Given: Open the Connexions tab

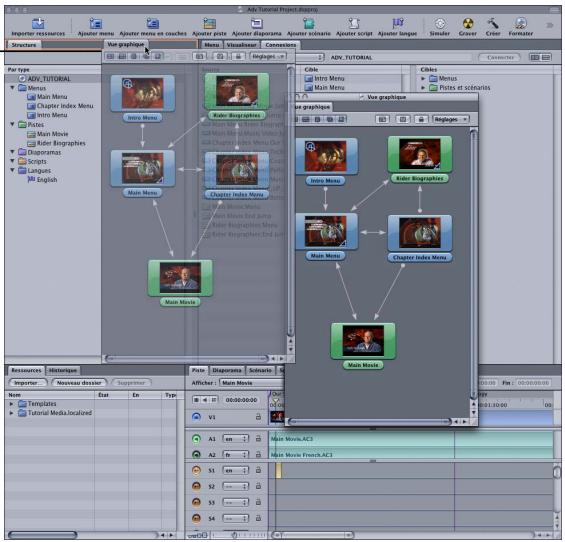Looking at the screenshot, I should coord(281,45).
